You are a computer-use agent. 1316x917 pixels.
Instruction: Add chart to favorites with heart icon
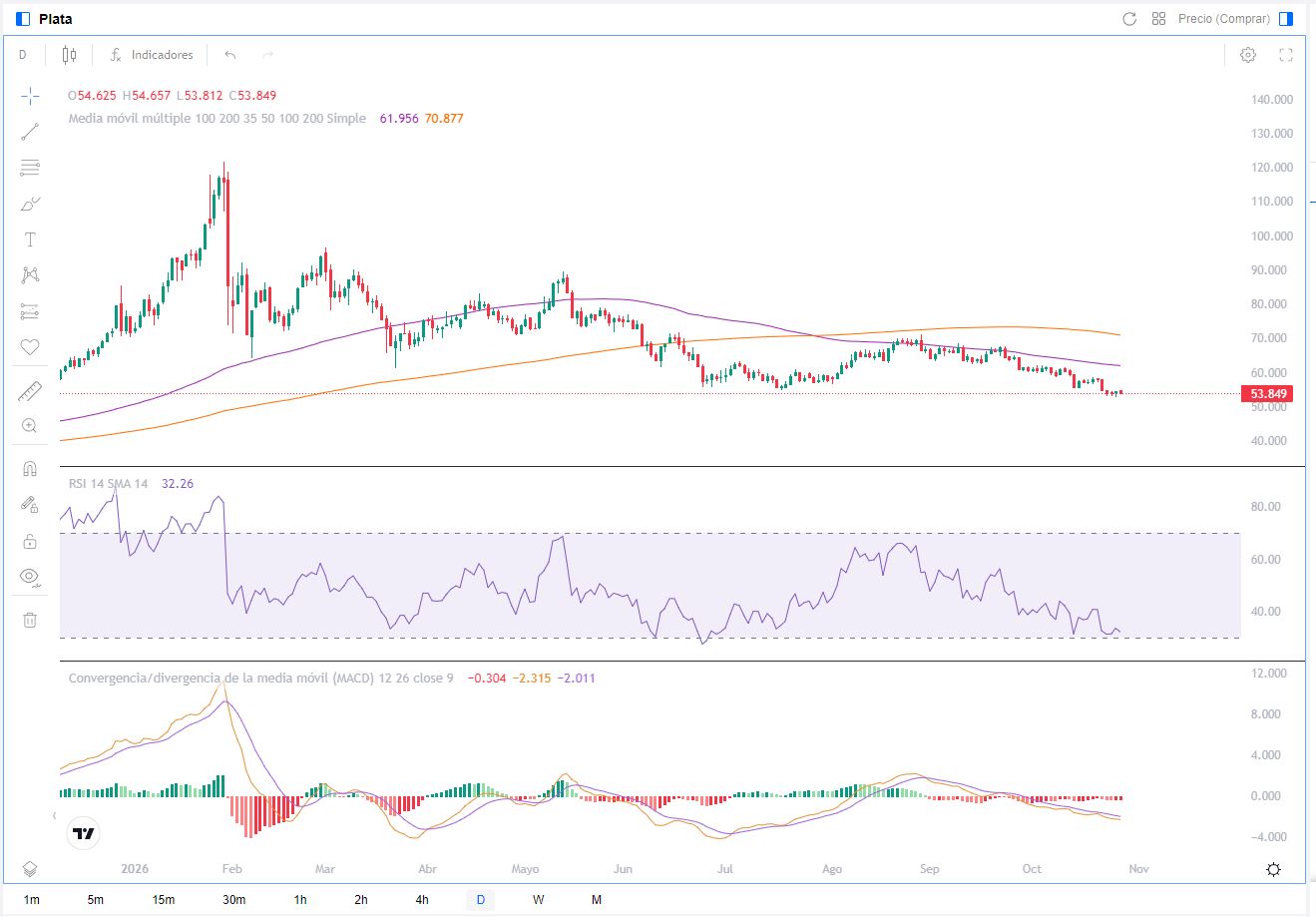coord(30,347)
